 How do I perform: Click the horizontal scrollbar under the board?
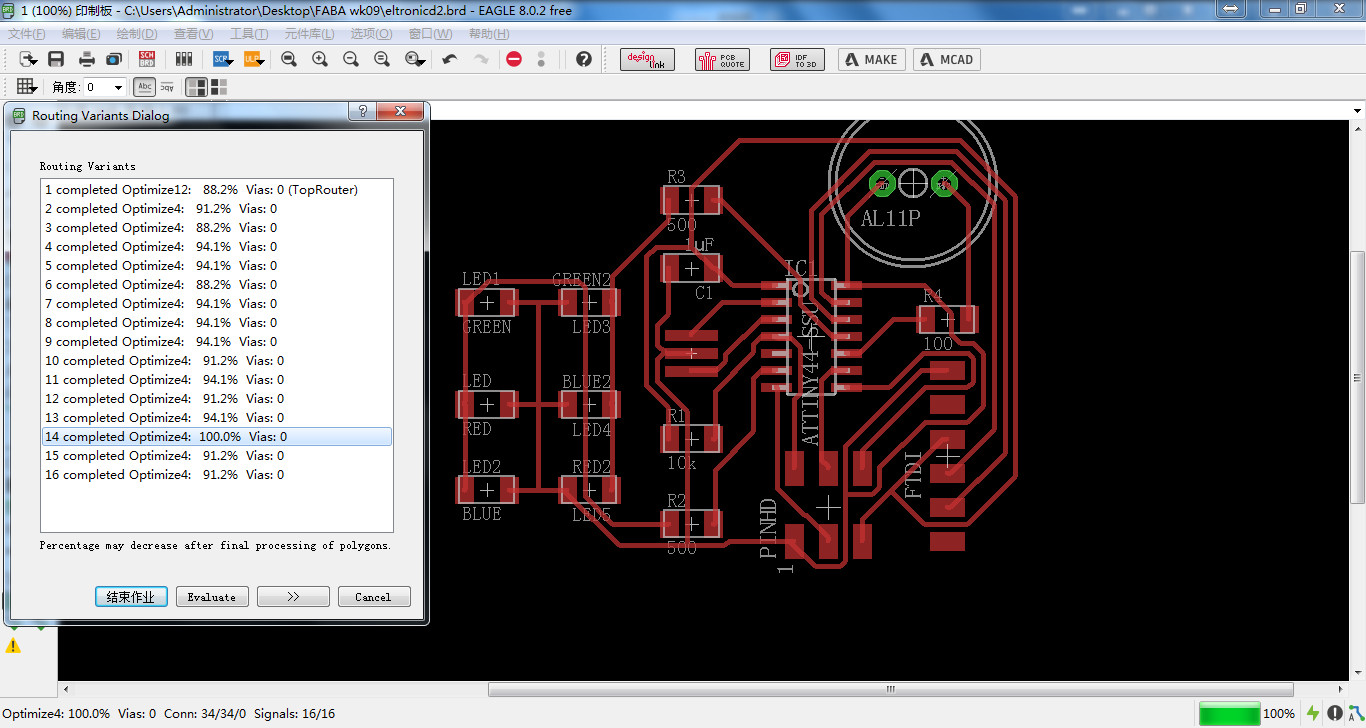[890, 689]
